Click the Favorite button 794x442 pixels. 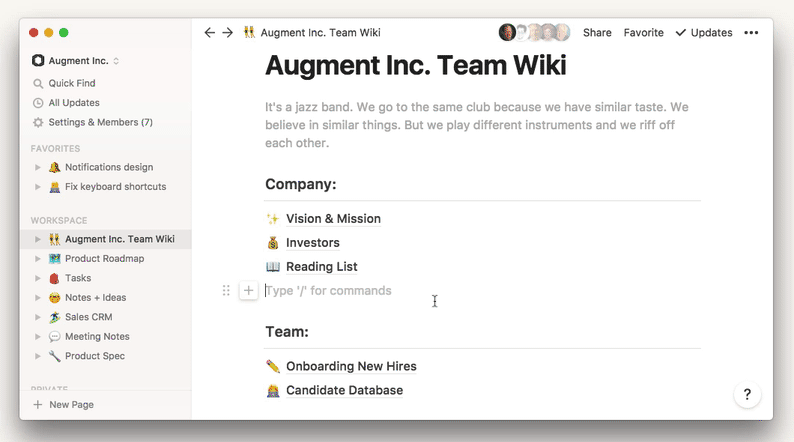click(643, 33)
